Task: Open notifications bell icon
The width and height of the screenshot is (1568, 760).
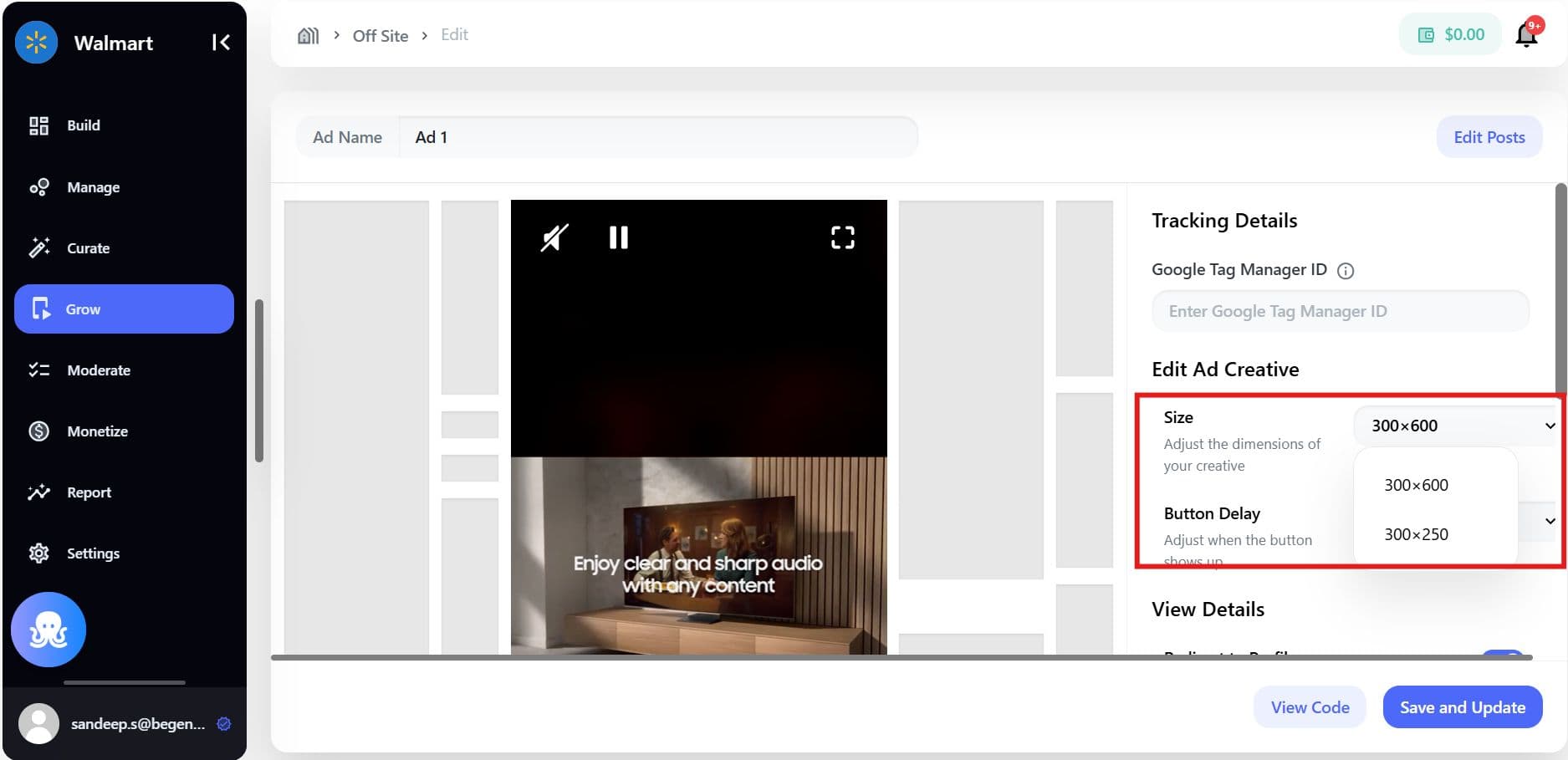Action: click(x=1527, y=34)
